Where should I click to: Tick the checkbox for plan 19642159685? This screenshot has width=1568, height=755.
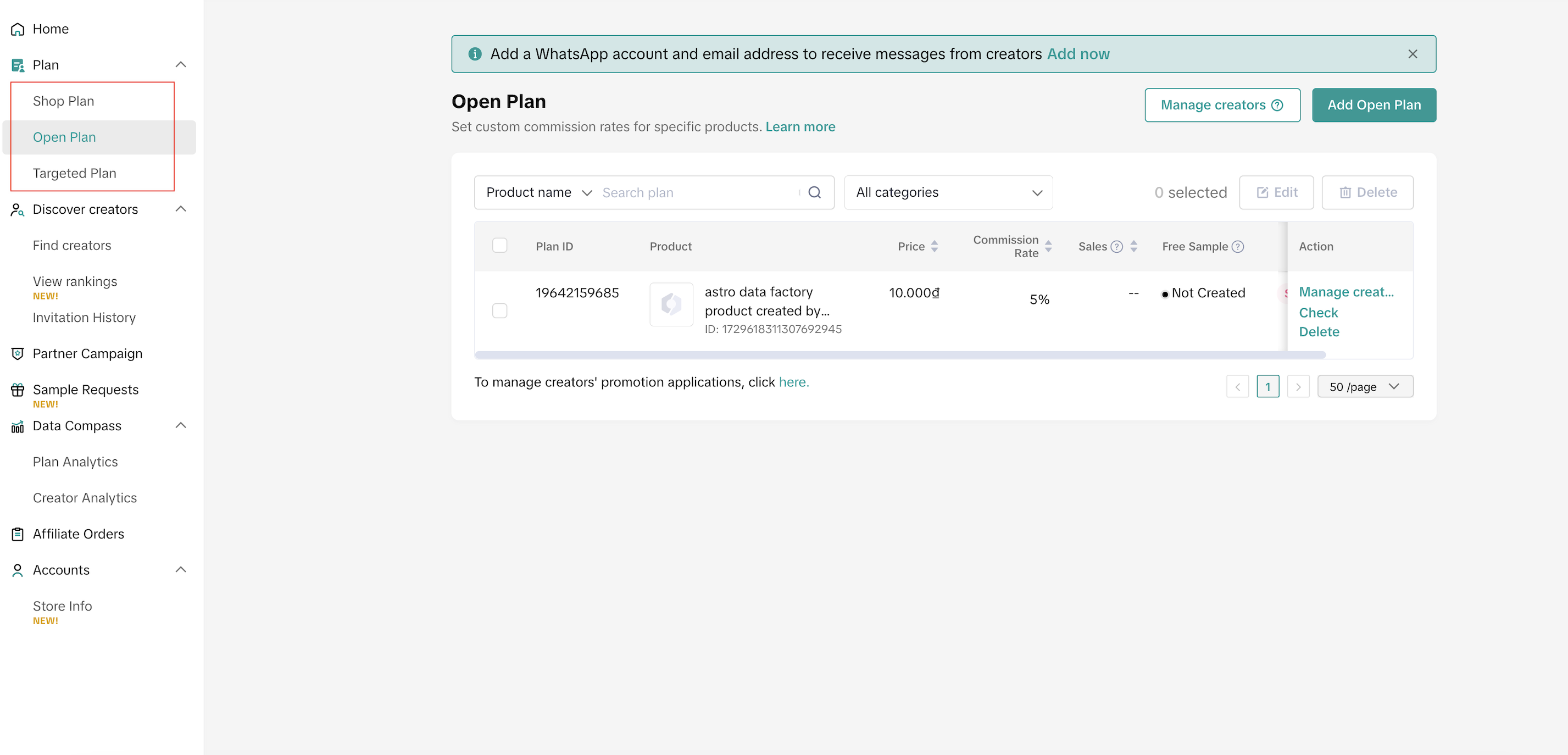(x=499, y=310)
